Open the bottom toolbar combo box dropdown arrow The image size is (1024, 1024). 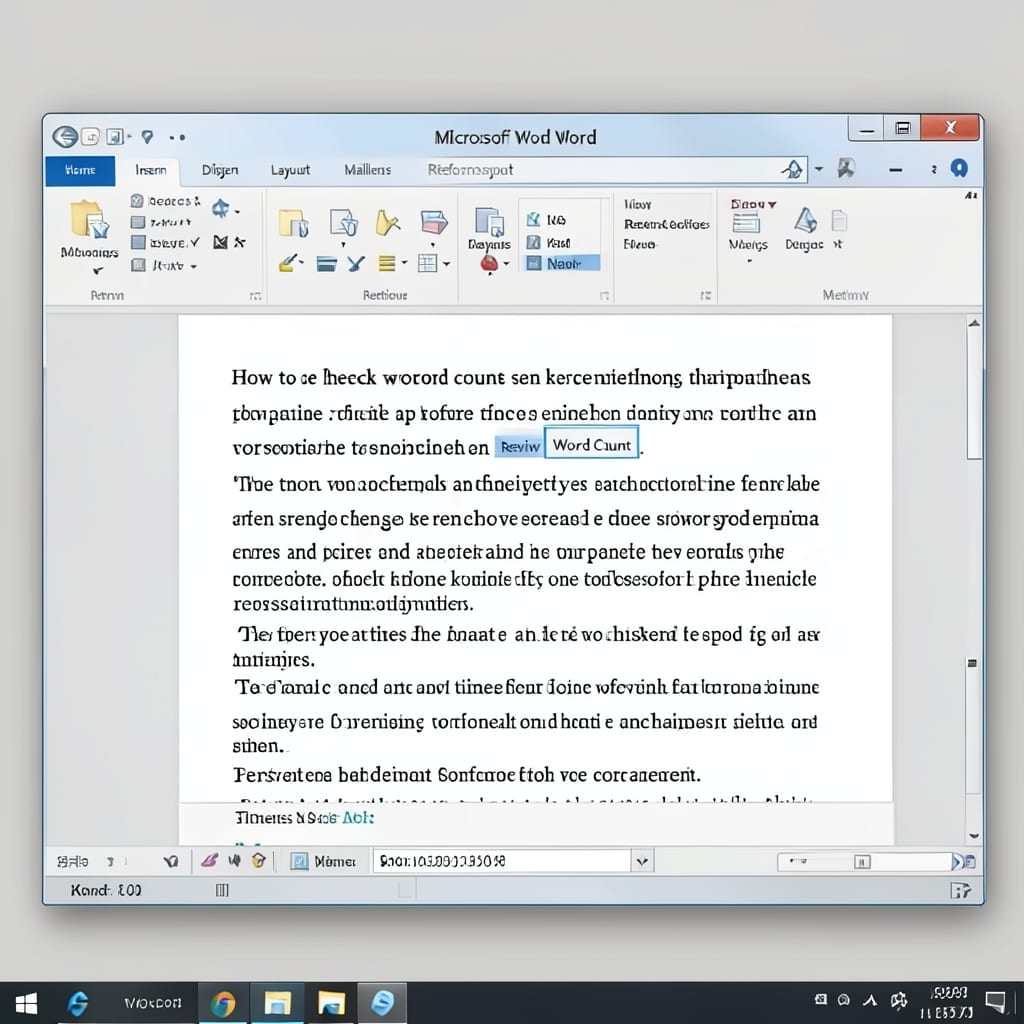pyautogui.click(x=642, y=861)
